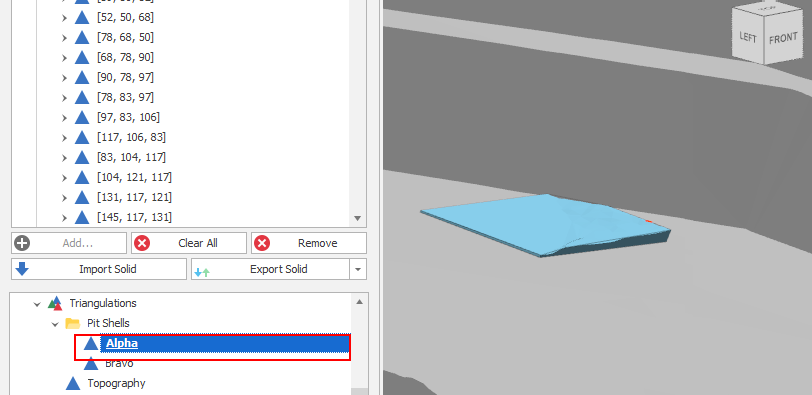The width and height of the screenshot is (812, 395).
Task: Expand the [117, 106, 83] triangle entry
Action: click(64, 138)
